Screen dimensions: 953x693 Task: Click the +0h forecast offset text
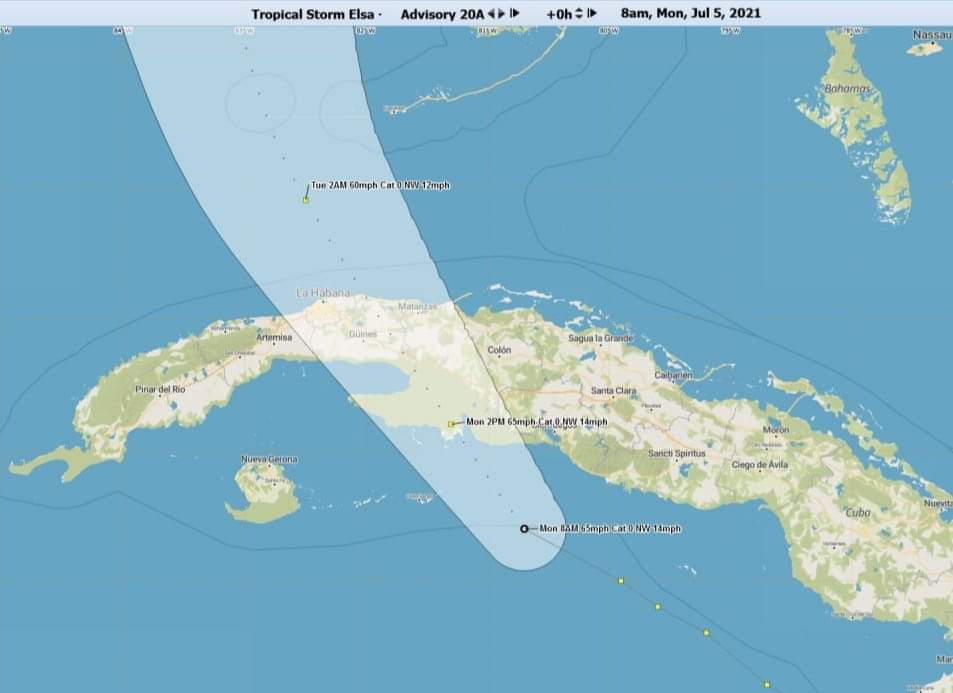tap(559, 13)
